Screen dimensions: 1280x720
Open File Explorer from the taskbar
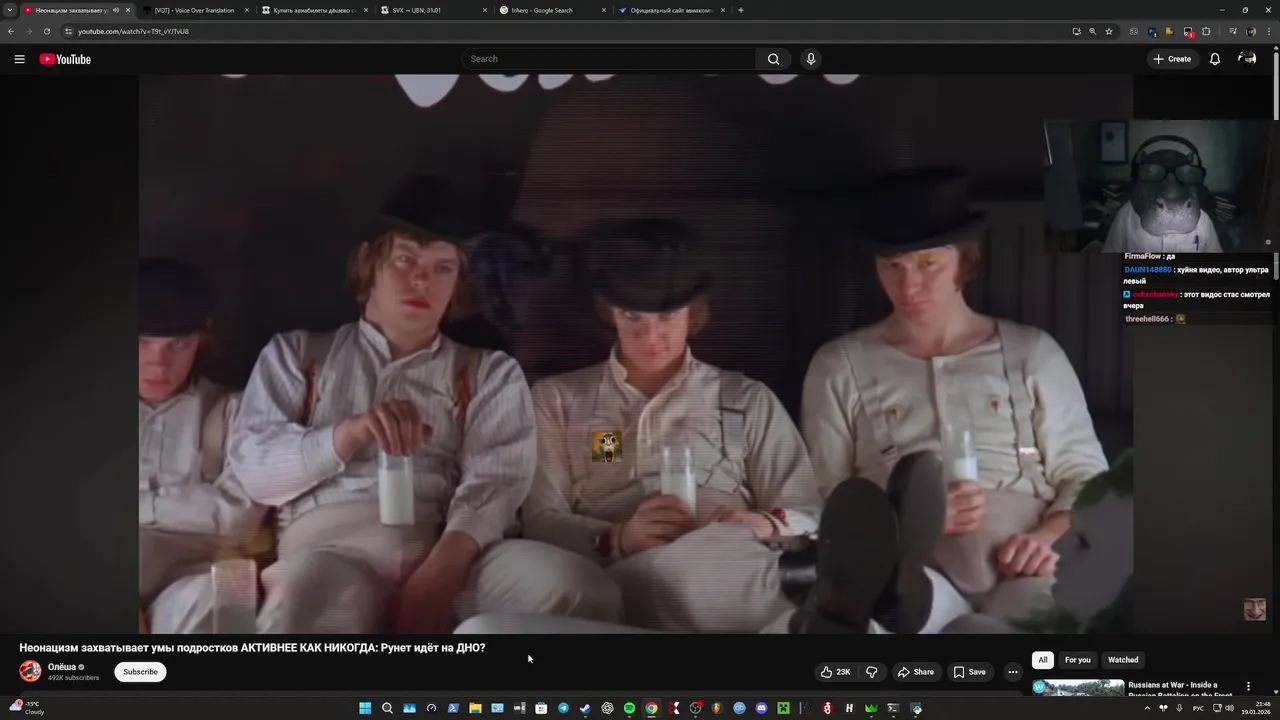pyautogui.click(x=475, y=708)
